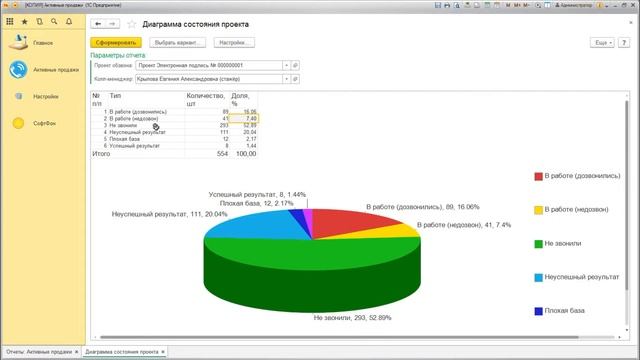Click the Save diskette icon in the title bar

[x=438, y=5]
